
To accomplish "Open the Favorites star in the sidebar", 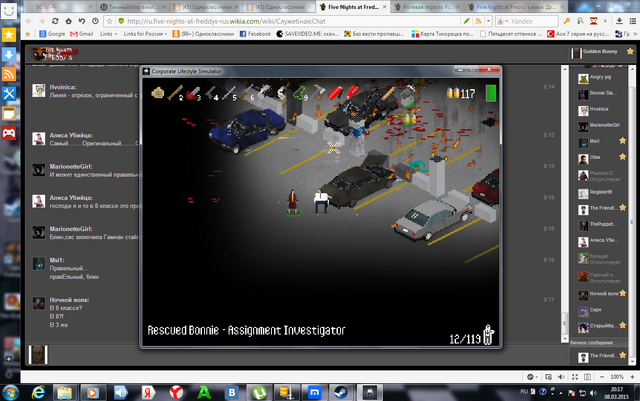I will click(x=9, y=35).
